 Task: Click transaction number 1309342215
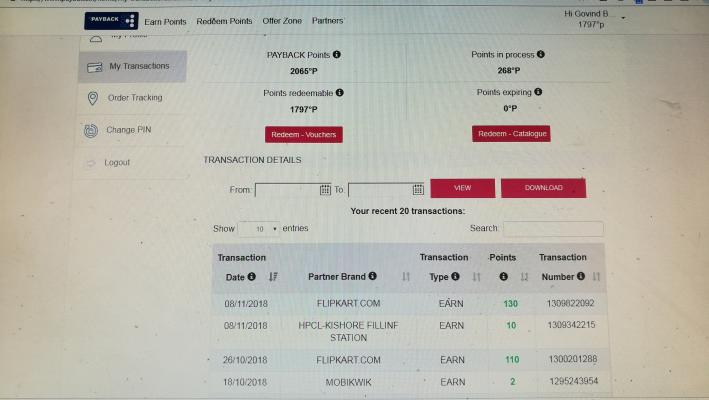pyautogui.click(x=571, y=325)
